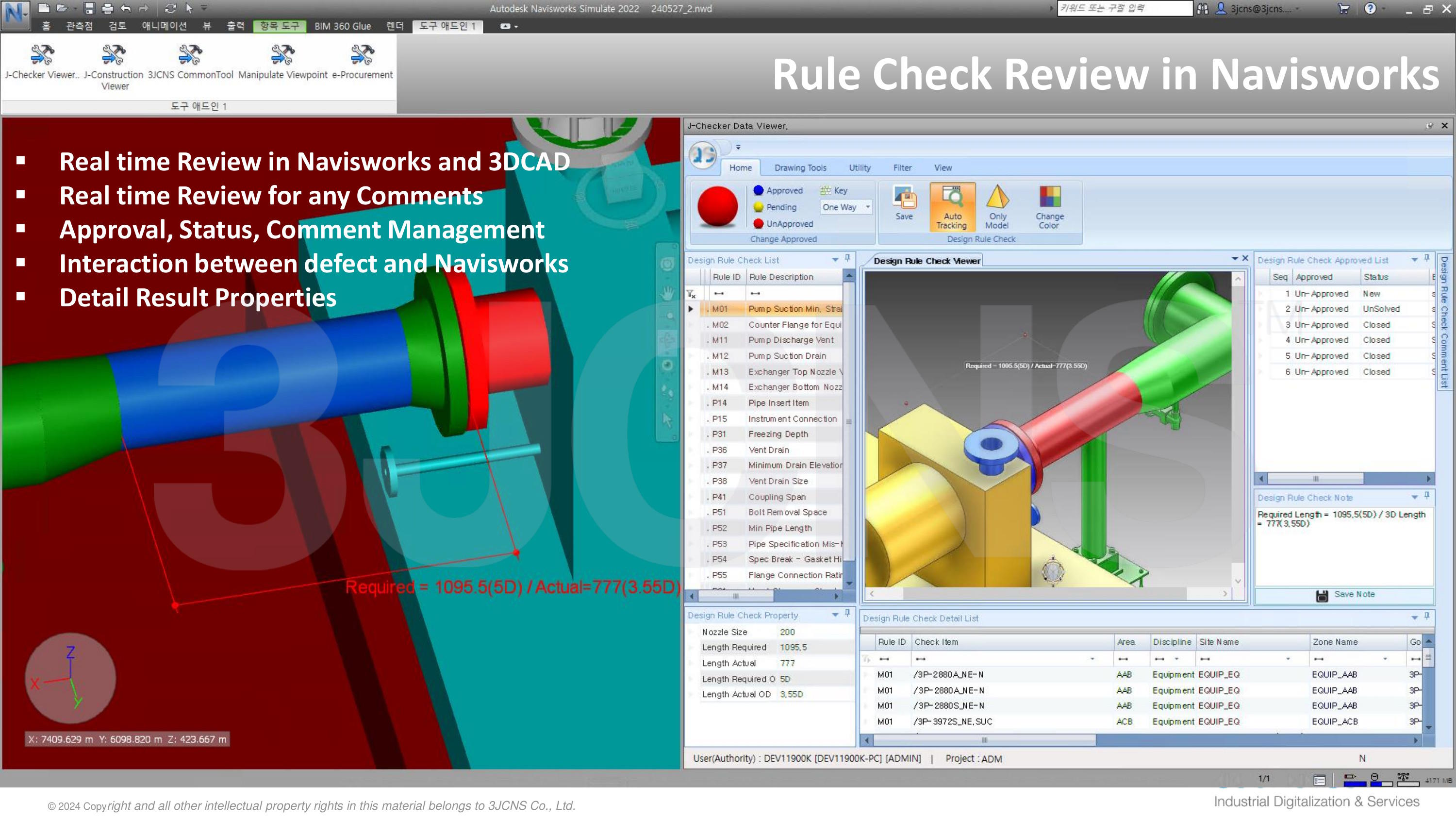
Task: Open the Design Rule Check Approved List panel menu
Action: click(1414, 260)
